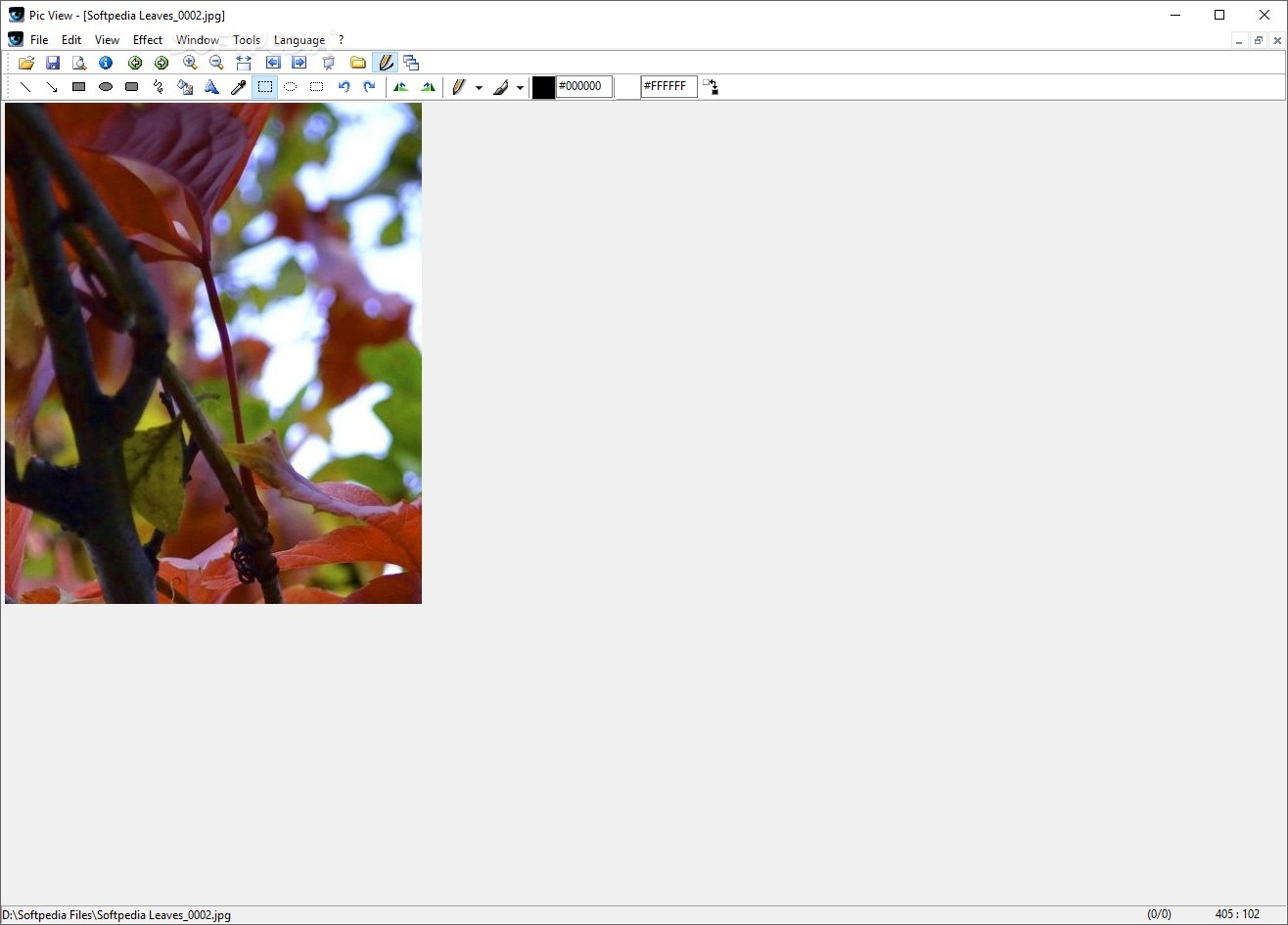Select the Line drawing tool
This screenshot has width=1288, height=925.
click(x=26, y=87)
